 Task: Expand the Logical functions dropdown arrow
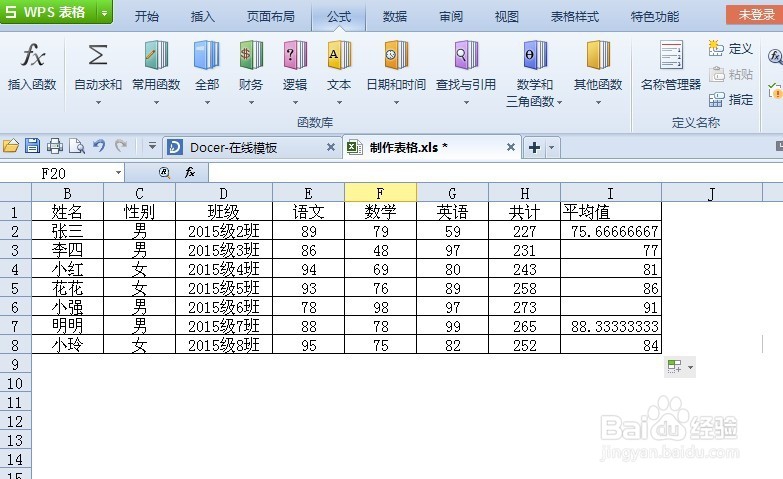295,102
